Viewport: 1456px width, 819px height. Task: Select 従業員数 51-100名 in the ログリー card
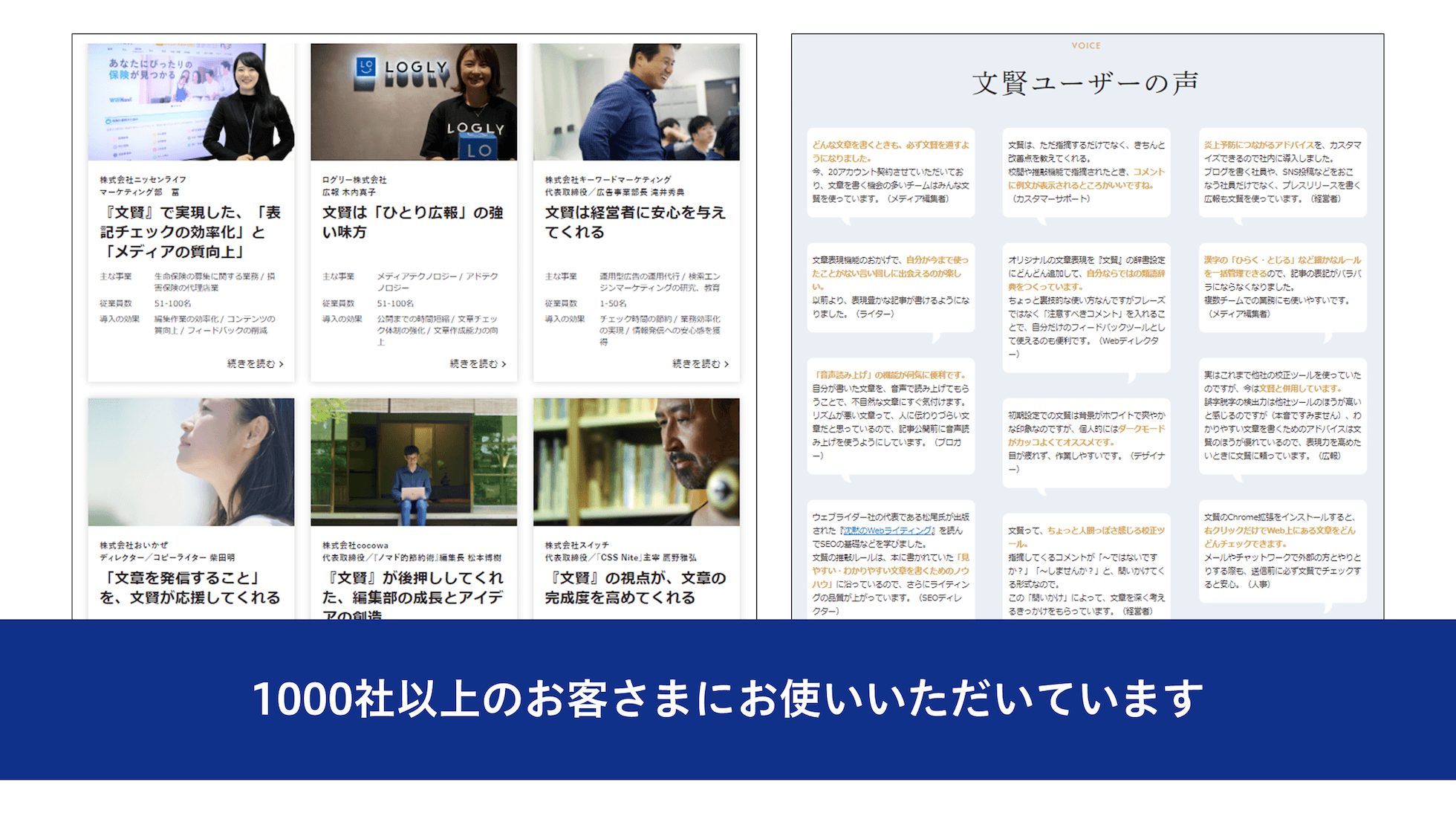[x=368, y=304]
